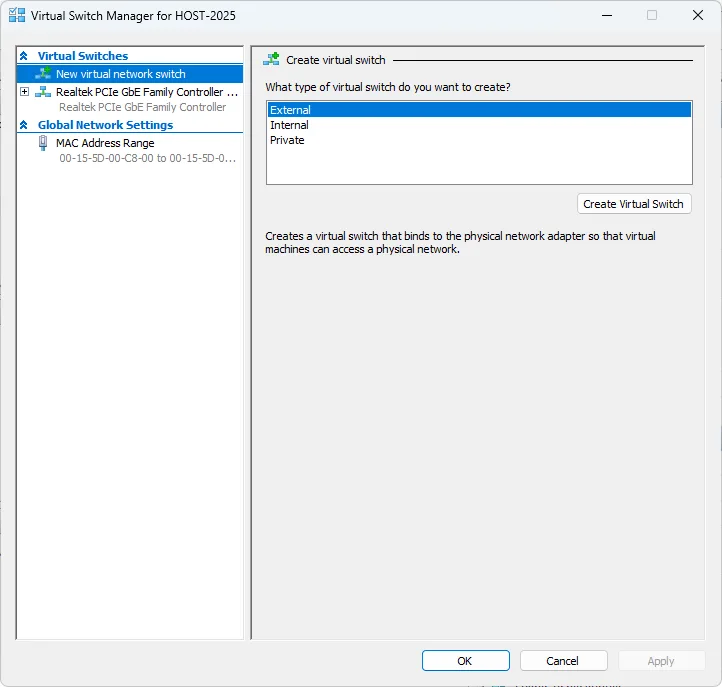Open MAC Address Range settings
Viewport: 722px width, 687px height.
pyautogui.click(x=105, y=143)
